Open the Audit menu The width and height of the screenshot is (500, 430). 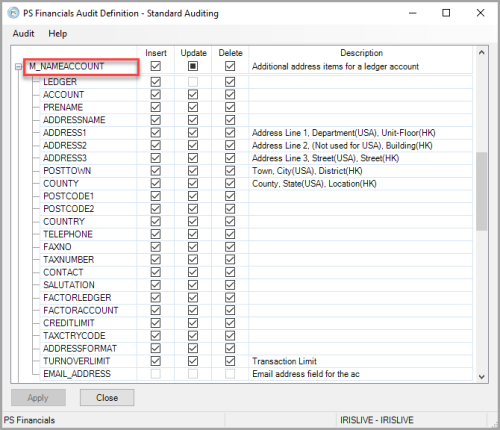pyautogui.click(x=23, y=34)
